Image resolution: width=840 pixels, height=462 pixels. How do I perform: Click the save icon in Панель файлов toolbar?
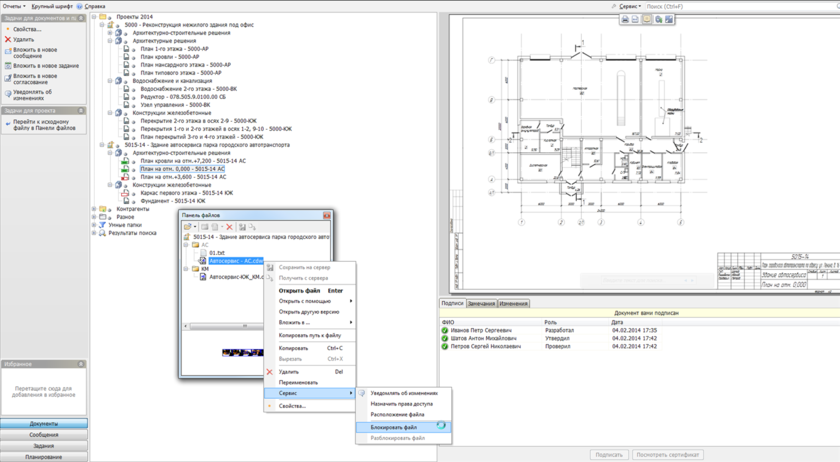pyautogui.click(x=242, y=227)
